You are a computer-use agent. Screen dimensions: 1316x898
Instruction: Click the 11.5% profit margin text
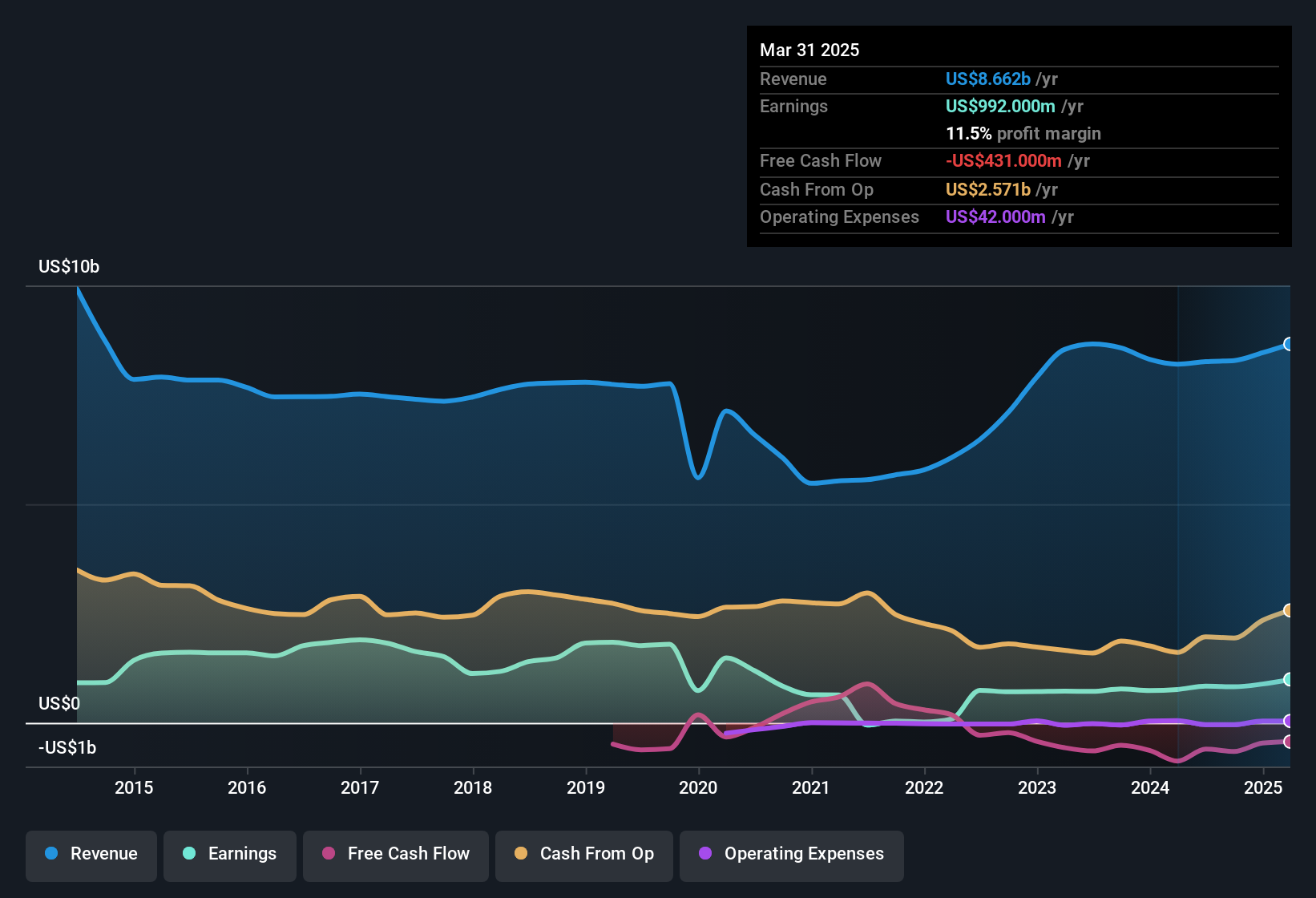click(1023, 133)
